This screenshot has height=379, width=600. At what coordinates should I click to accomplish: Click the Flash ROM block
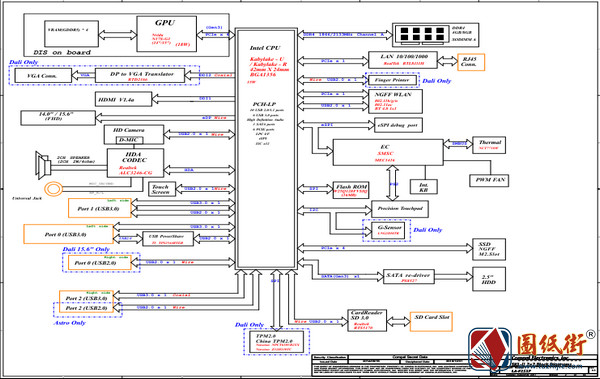coord(351,190)
